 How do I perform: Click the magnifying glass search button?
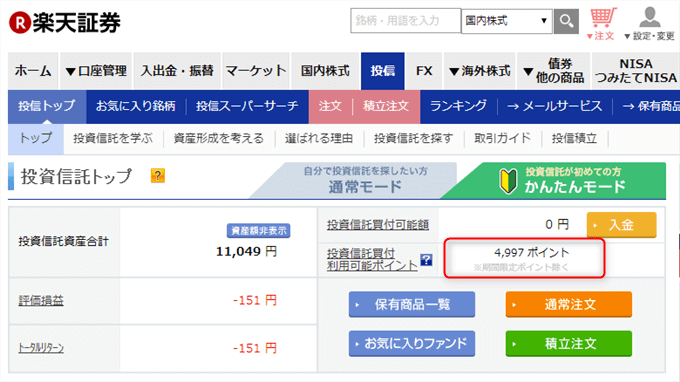point(566,21)
